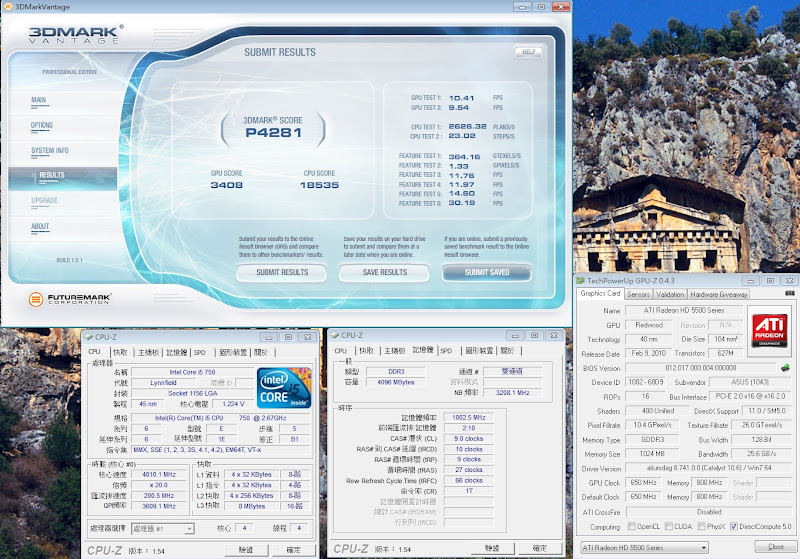Viewport: 800px width, 559px height.
Task: Click the GPU-Z screenshot camera icon
Action: point(789,293)
